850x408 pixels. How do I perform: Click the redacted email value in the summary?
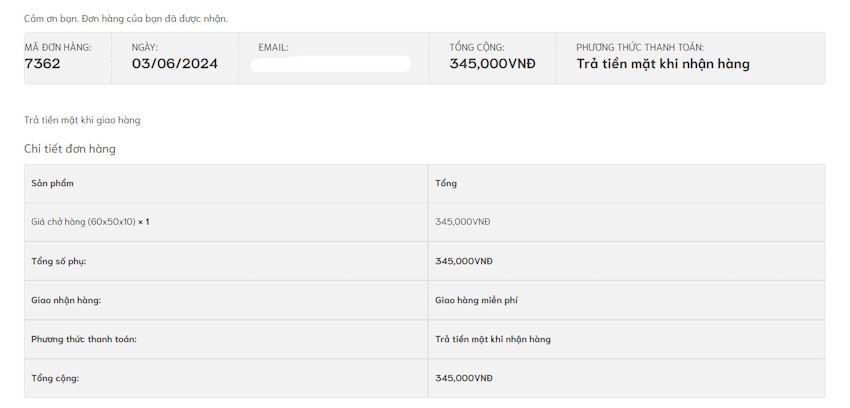pyautogui.click(x=330, y=64)
